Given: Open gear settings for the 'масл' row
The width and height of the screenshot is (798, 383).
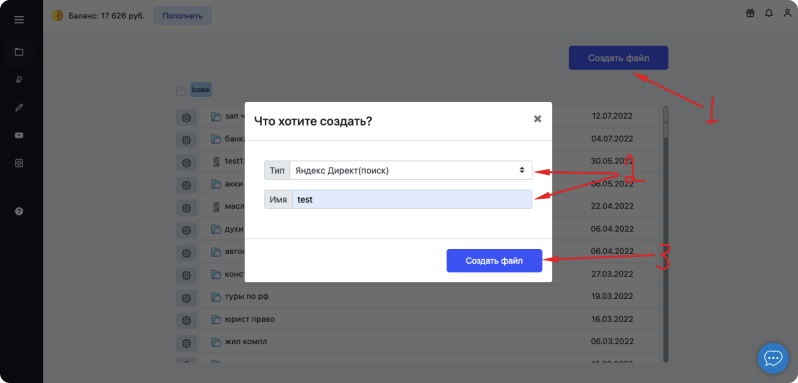Looking at the screenshot, I should pyautogui.click(x=186, y=208).
